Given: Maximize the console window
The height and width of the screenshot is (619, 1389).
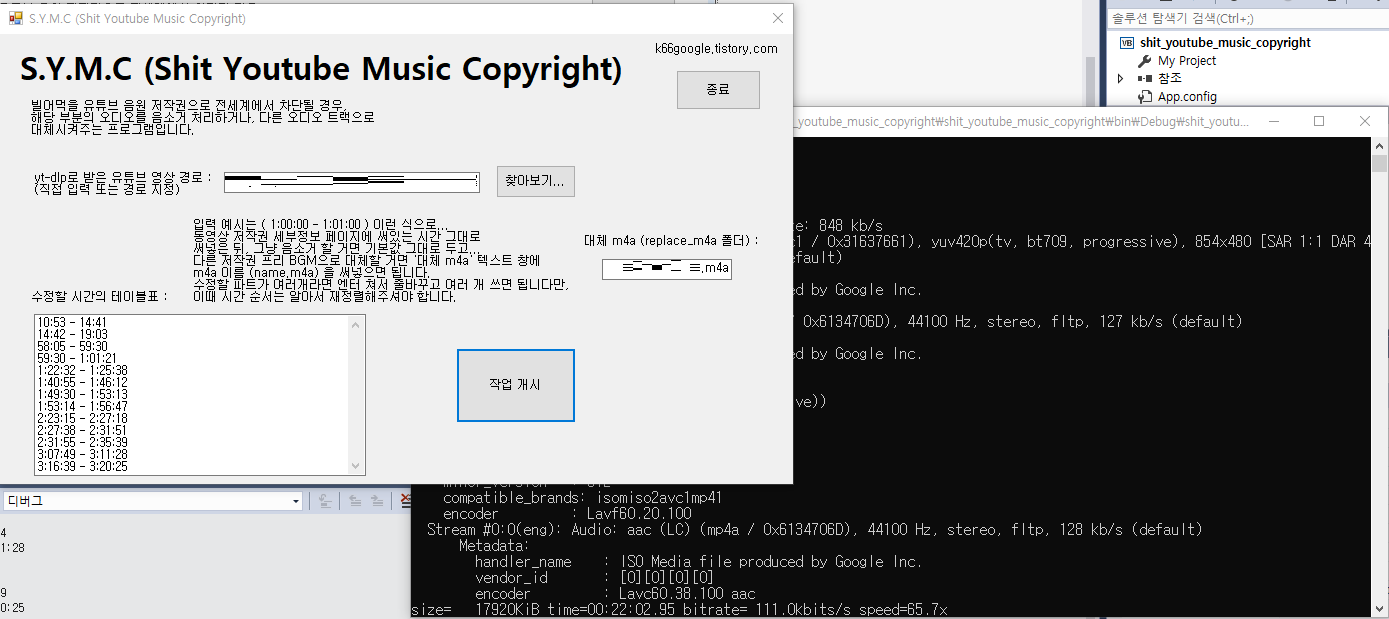Looking at the screenshot, I should pyautogui.click(x=1319, y=121).
